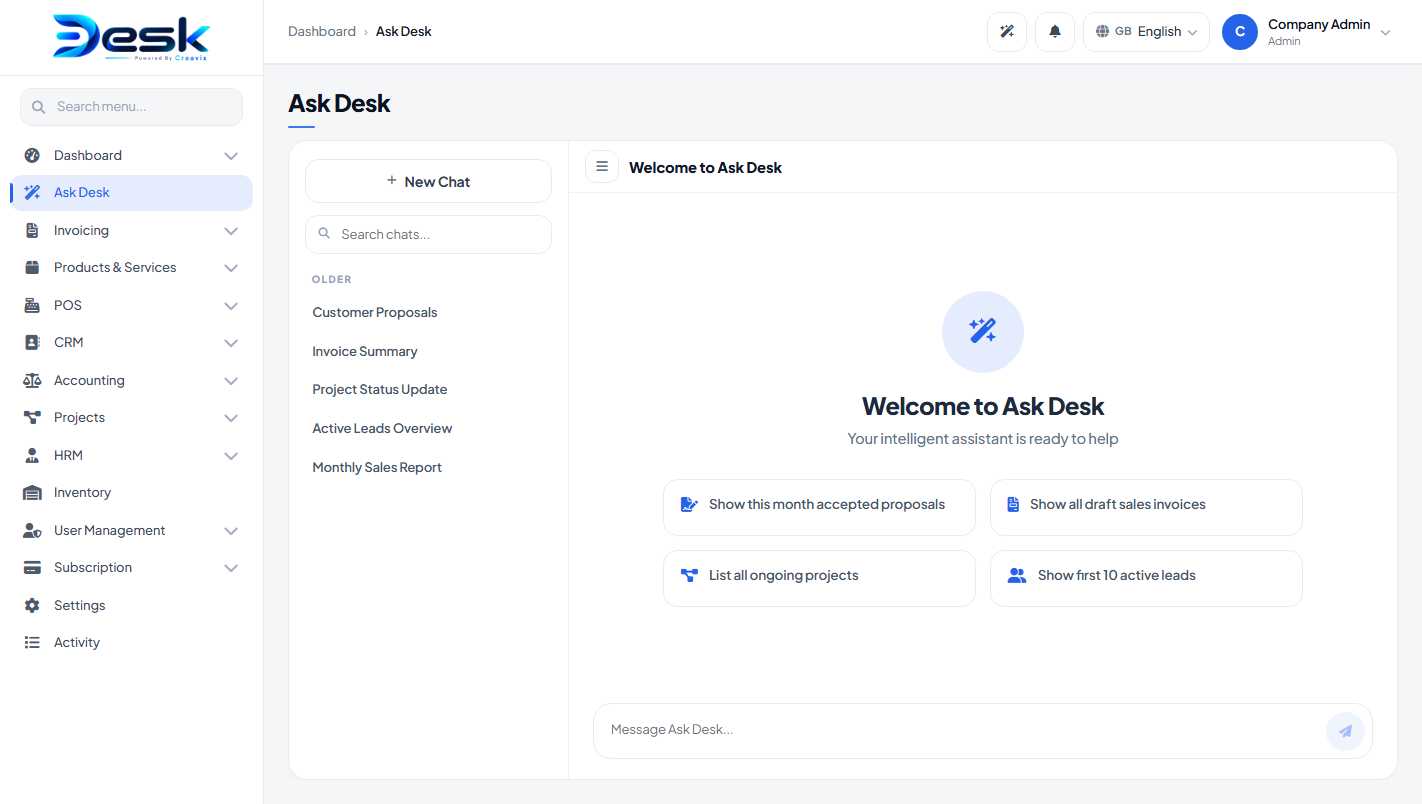Click the Subscription credit card icon
Screen dimensions: 1422x804
[x=32, y=568]
